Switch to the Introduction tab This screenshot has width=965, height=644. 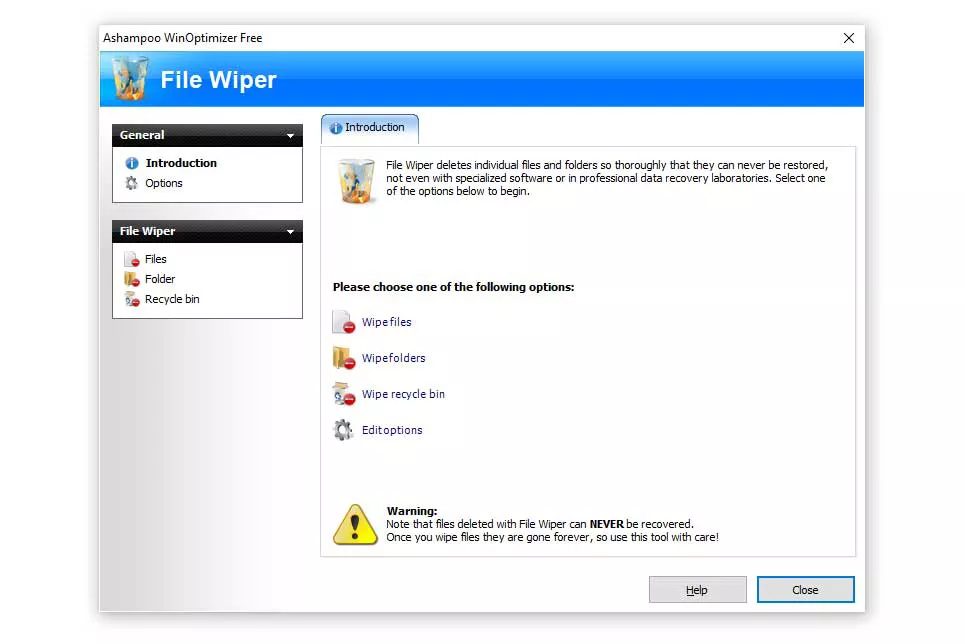point(369,128)
